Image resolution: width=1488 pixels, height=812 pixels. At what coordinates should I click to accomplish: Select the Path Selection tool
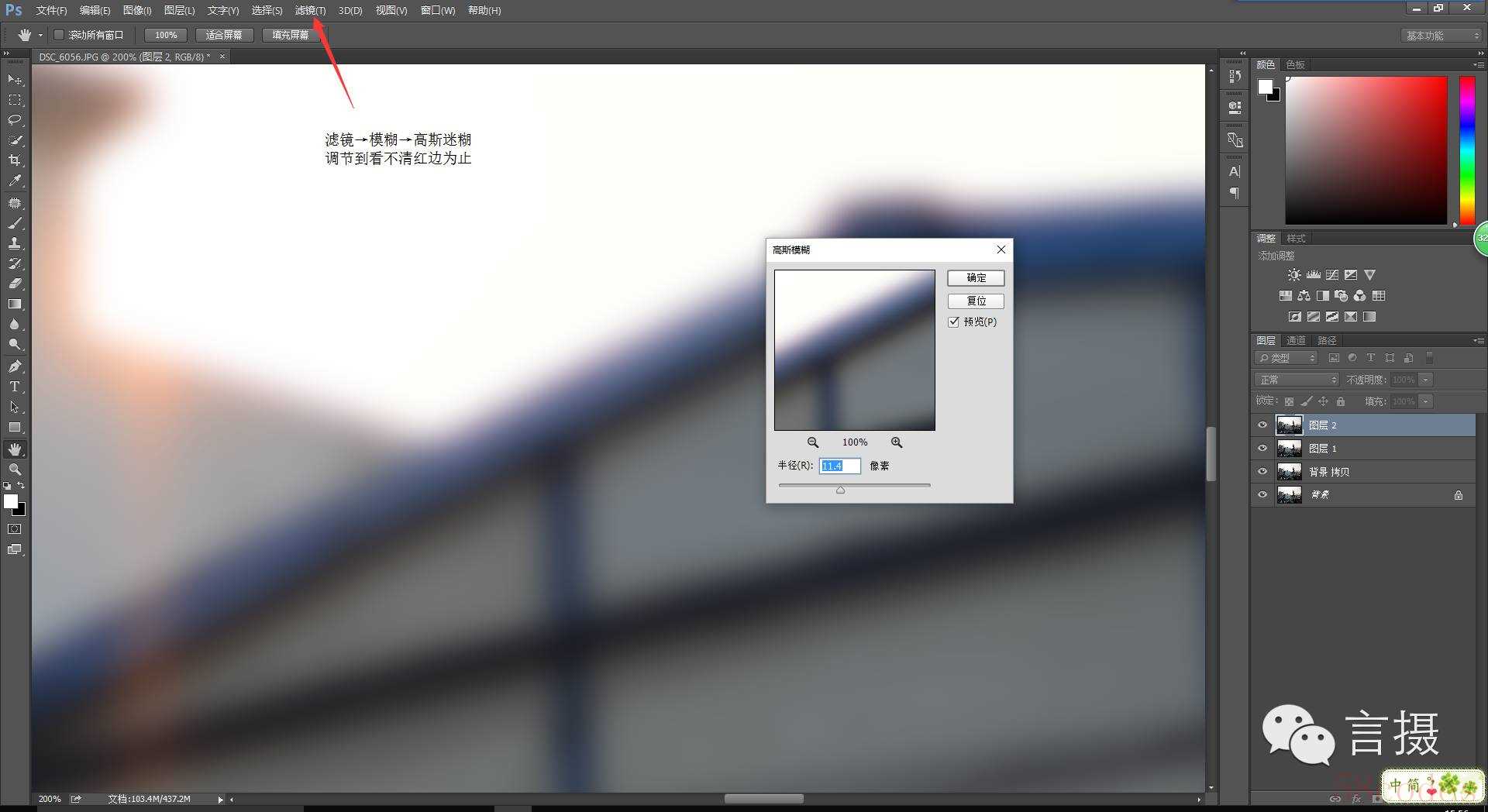click(x=15, y=407)
